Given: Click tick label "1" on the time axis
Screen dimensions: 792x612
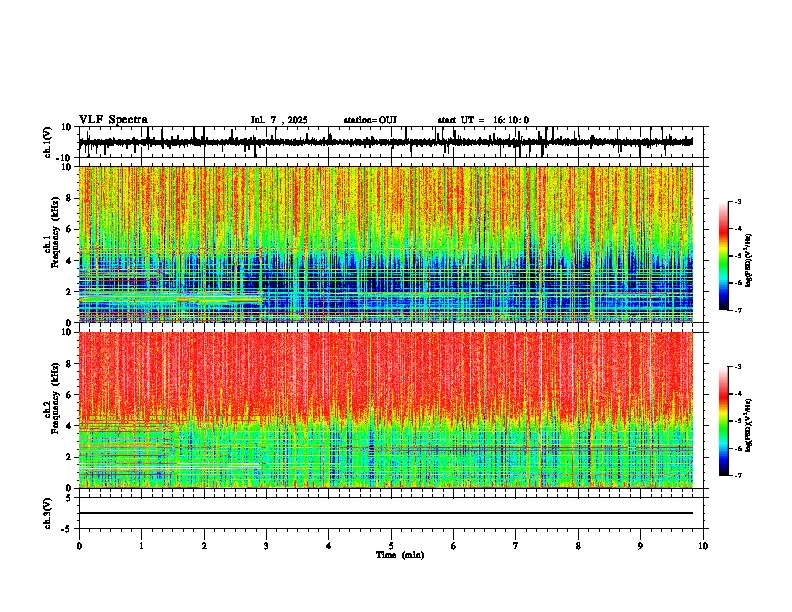Looking at the screenshot, I should [x=141, y=546].
